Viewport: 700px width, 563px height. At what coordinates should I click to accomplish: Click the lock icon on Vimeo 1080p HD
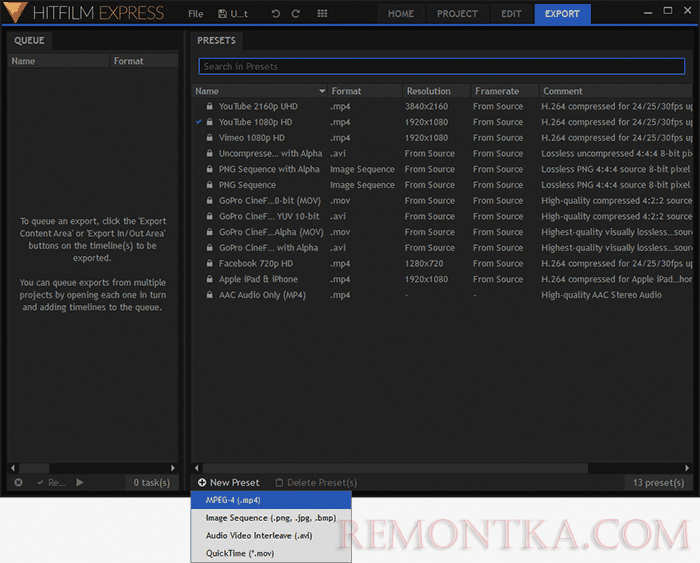pos(209,138)
